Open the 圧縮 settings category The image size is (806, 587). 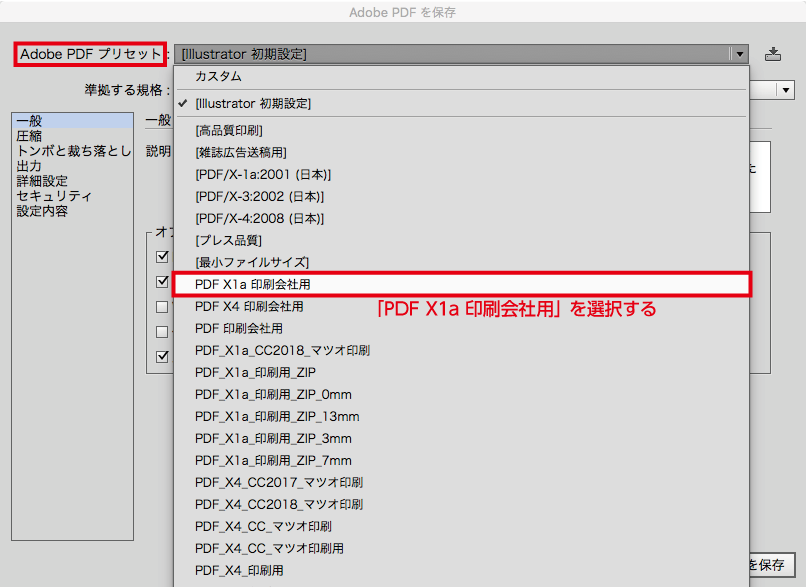click(72, 136)
